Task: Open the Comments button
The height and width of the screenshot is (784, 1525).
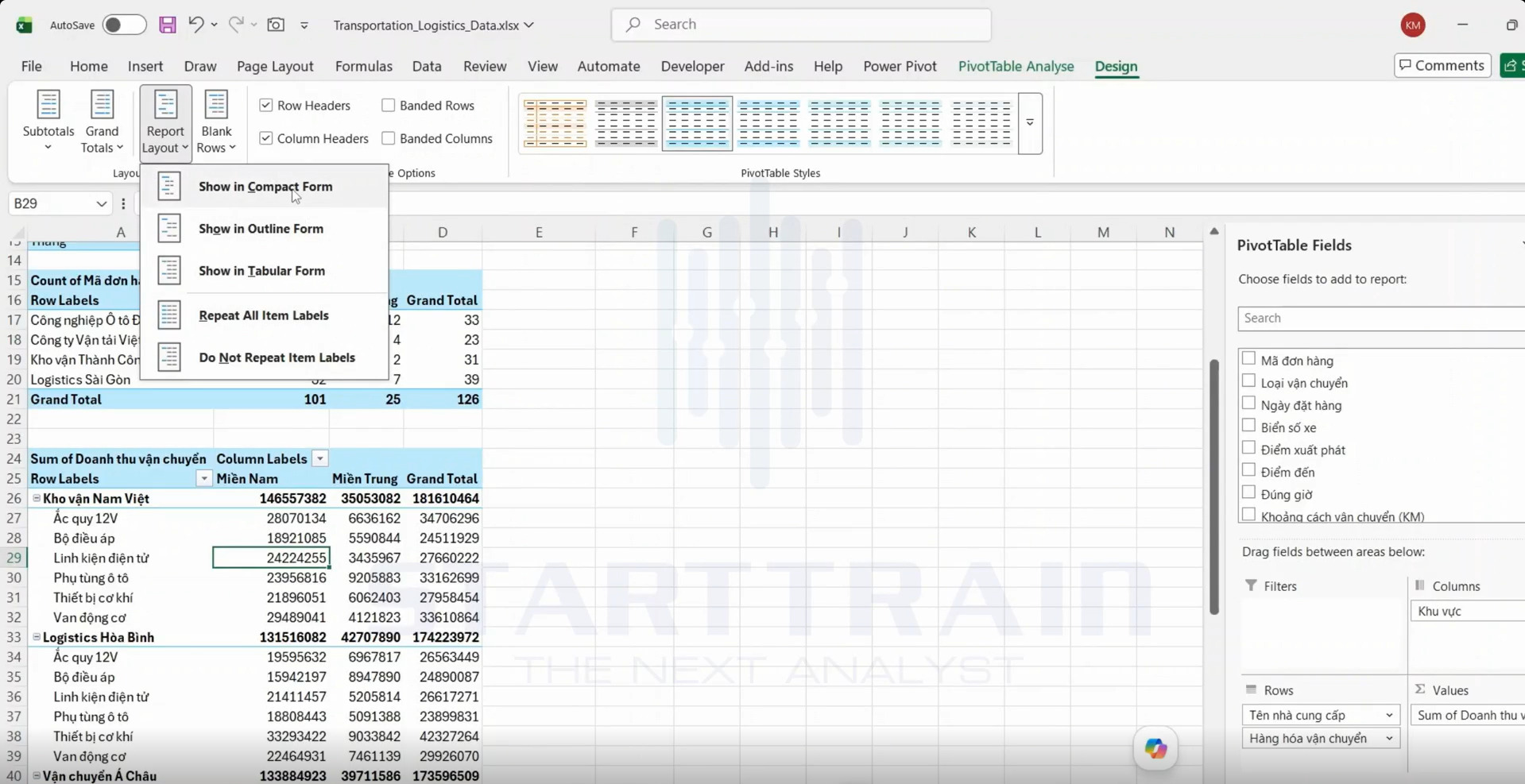Action: tap(1442, 65)
